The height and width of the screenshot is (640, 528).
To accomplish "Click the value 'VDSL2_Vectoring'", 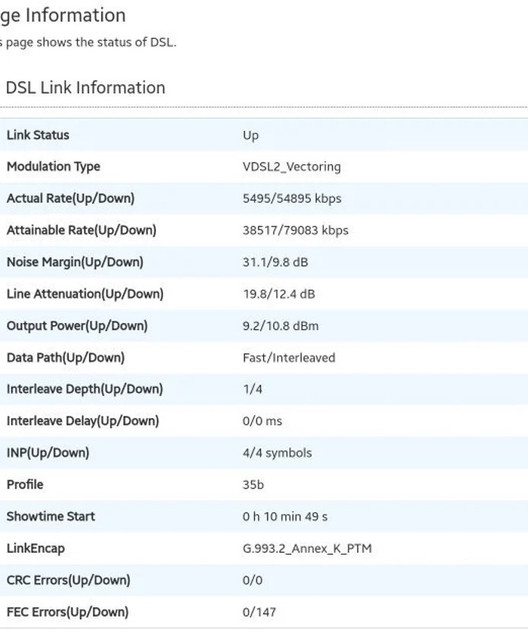I will pyautogui.click(x=292, y=167).
